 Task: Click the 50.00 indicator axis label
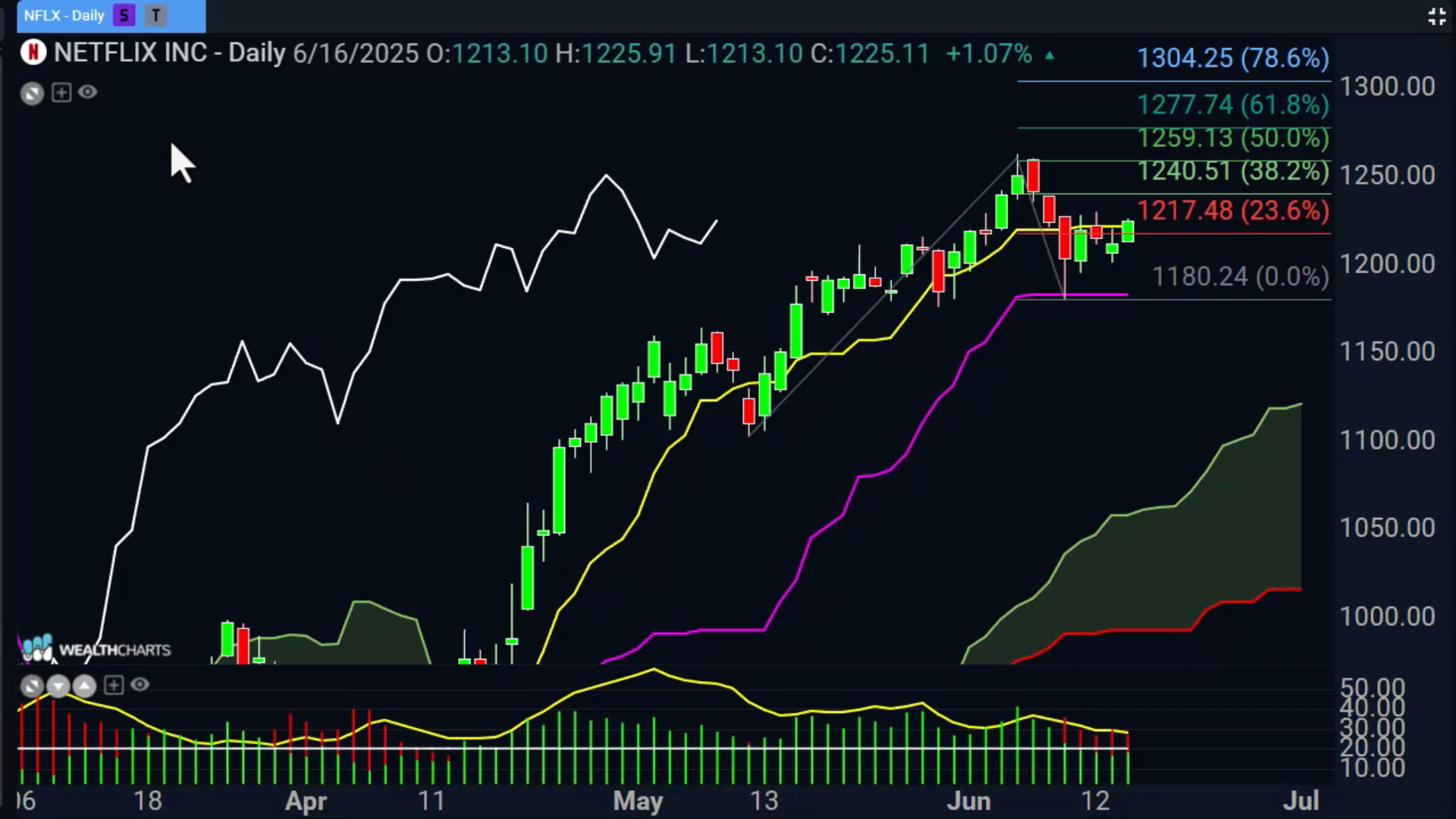(1373, 688)
